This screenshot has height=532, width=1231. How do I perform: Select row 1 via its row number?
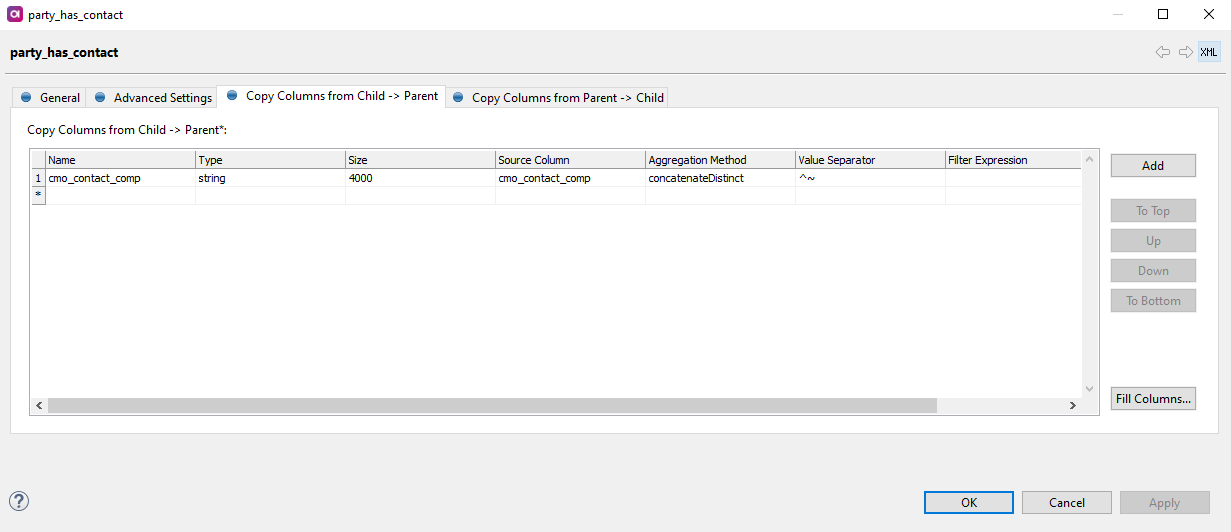pyautogui.click(x=38, y=178)
